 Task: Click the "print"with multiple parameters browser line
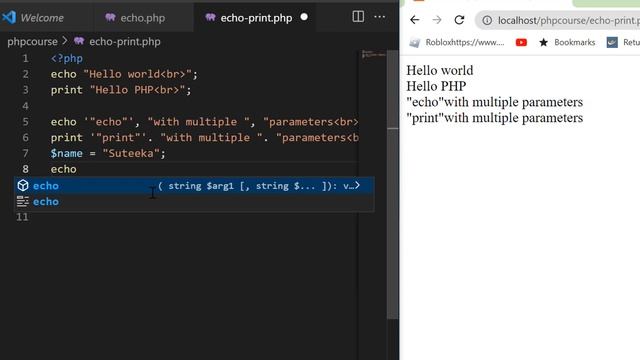pyautogui.click(x=494, y=118)
